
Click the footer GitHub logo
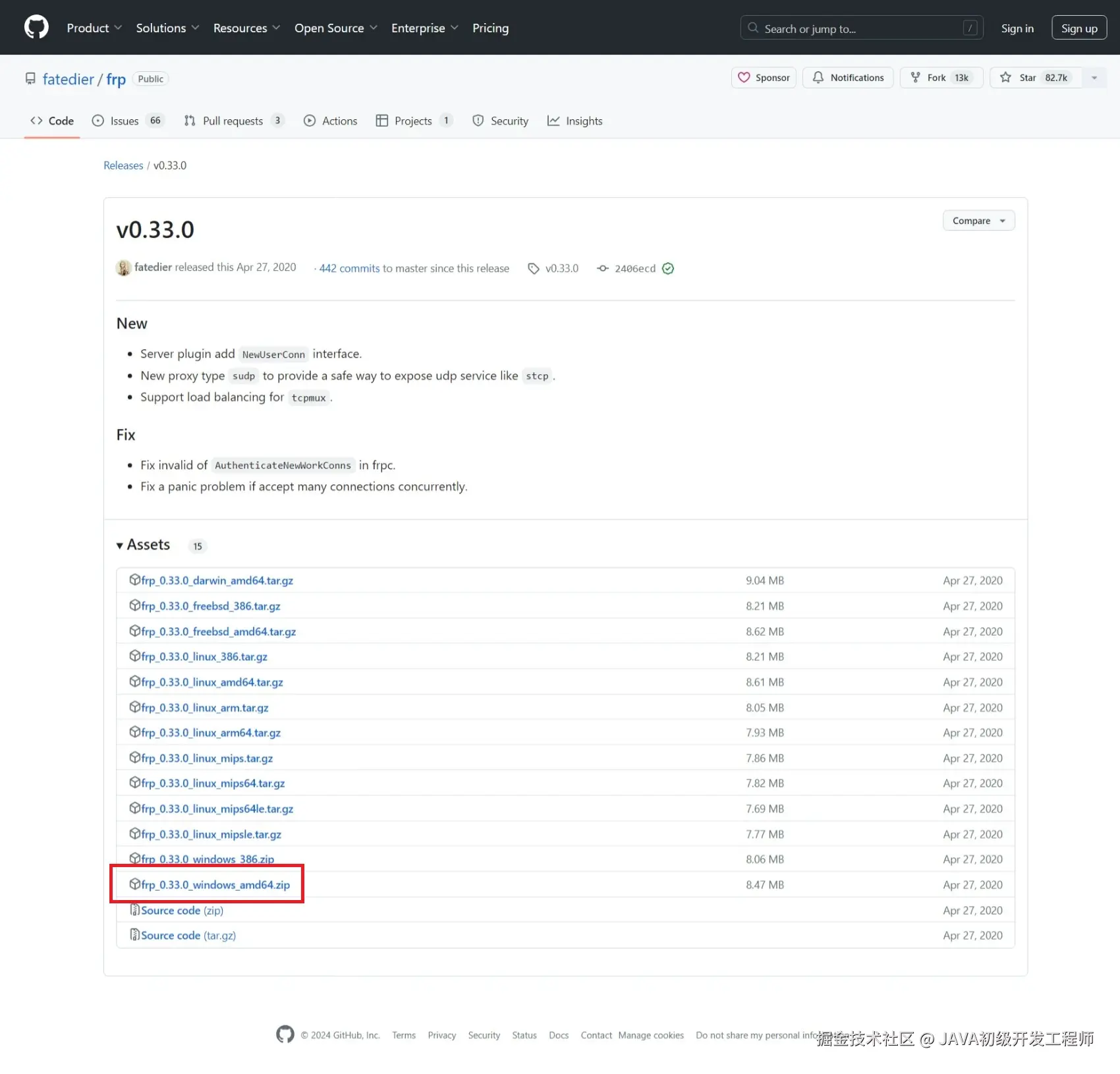click(285, 1034)
